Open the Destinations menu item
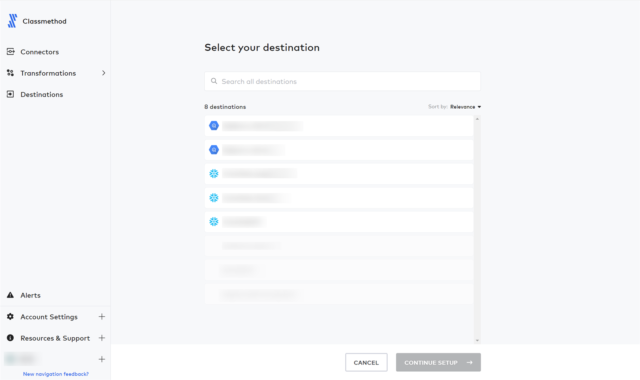Viewport: 640px width, 380px height. [x=42, y=94]
